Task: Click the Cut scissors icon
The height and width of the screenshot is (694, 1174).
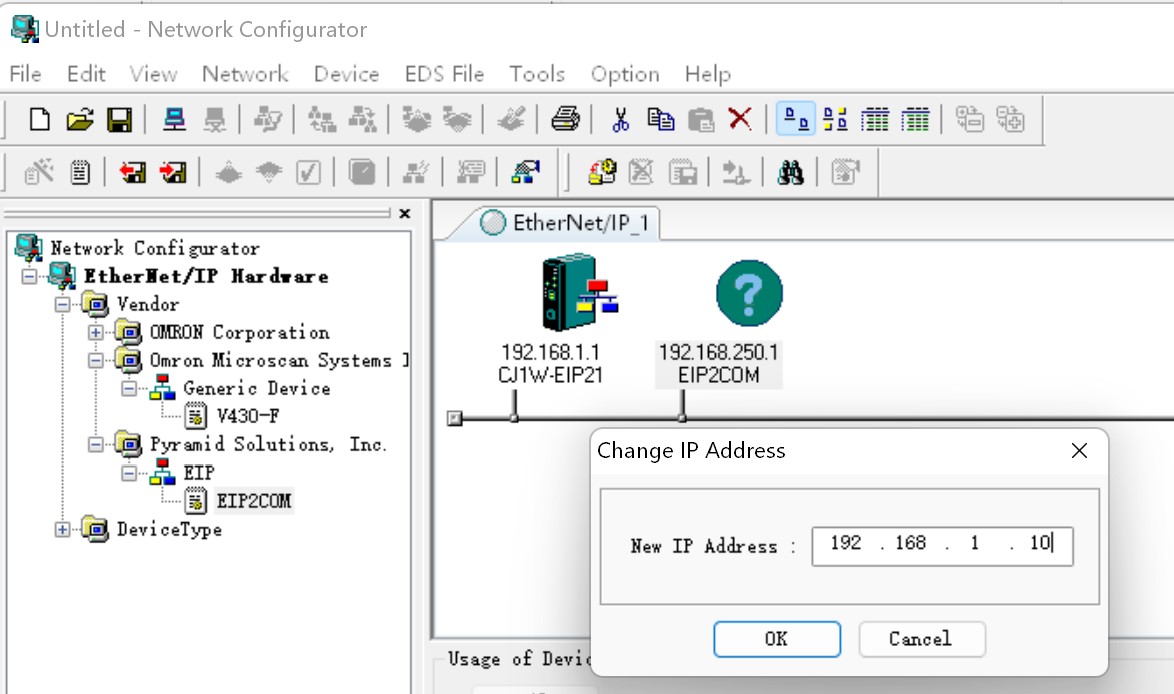Action: pyautogui.click(x=621, y=119)
